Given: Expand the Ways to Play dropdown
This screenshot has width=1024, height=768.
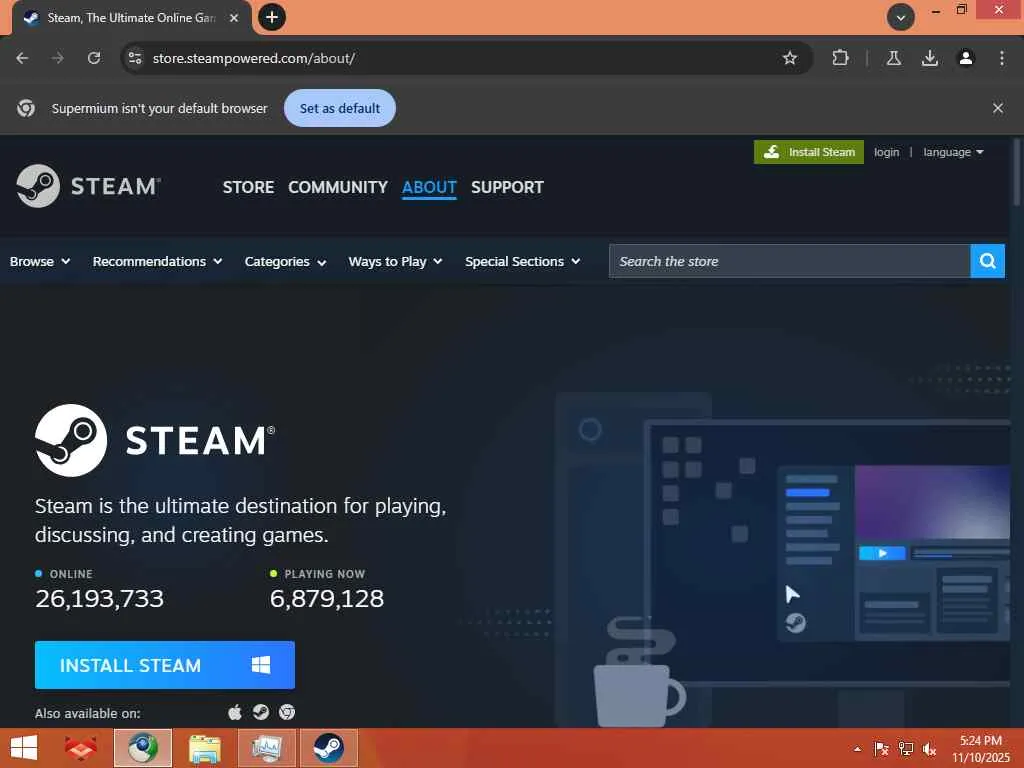Looking at the screenshot, I should point(395,262).
